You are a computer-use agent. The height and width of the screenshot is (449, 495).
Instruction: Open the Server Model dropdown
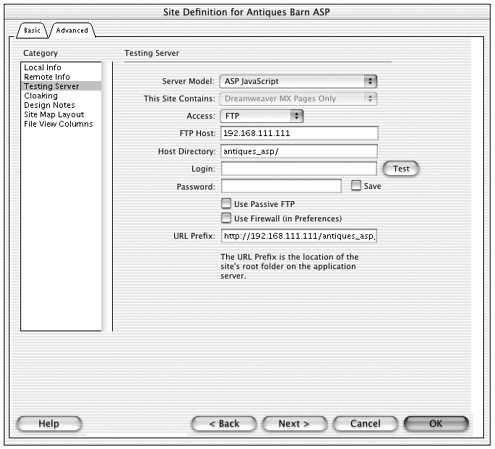(x=298, y=81)
